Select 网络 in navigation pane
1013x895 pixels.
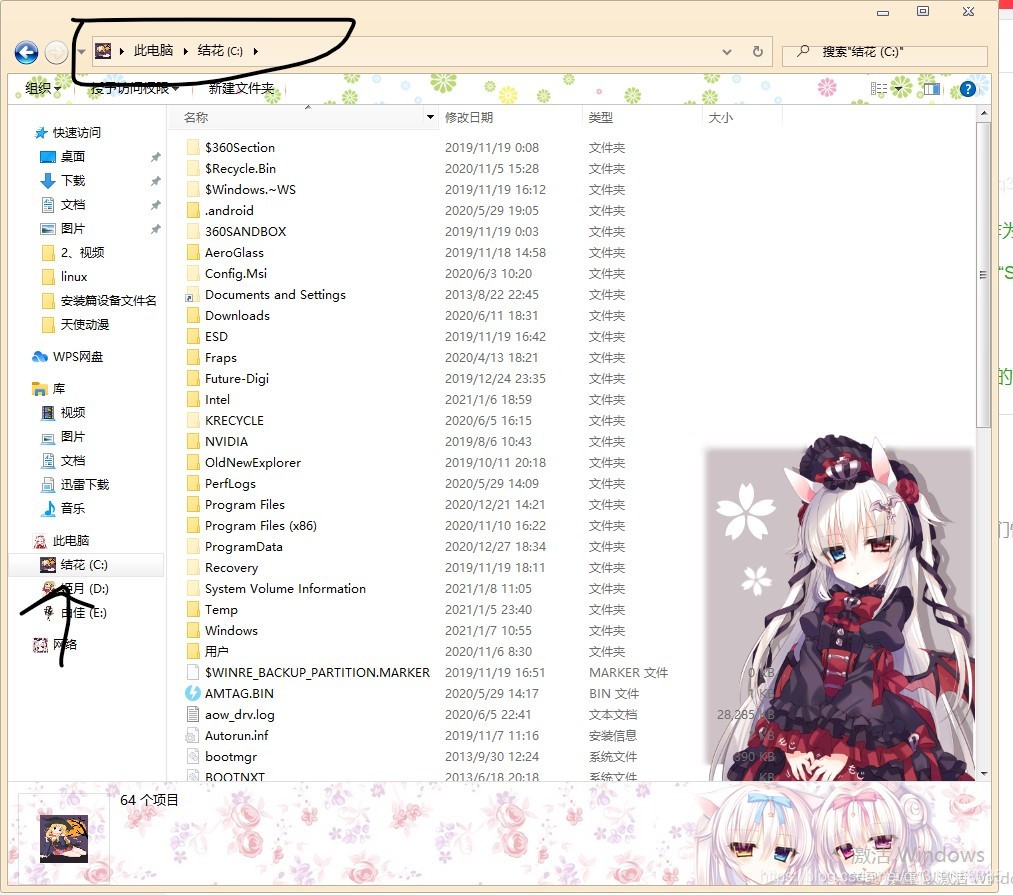point(65,644)
